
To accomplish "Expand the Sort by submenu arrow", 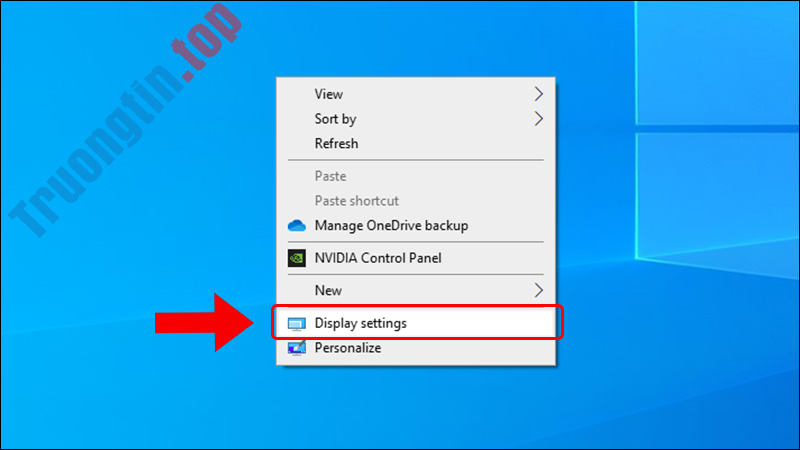I will pyautogui.click(x=538, y=119).
